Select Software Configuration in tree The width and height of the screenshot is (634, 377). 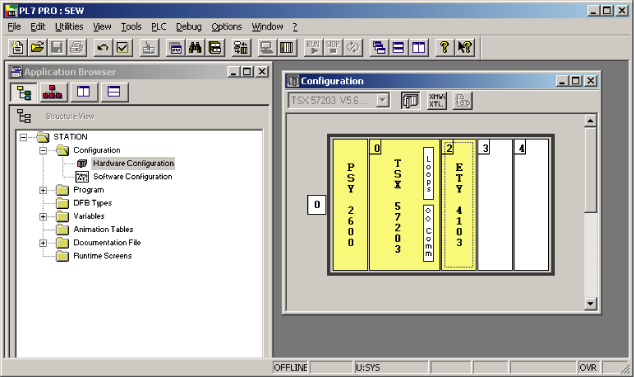coord(132,176)
